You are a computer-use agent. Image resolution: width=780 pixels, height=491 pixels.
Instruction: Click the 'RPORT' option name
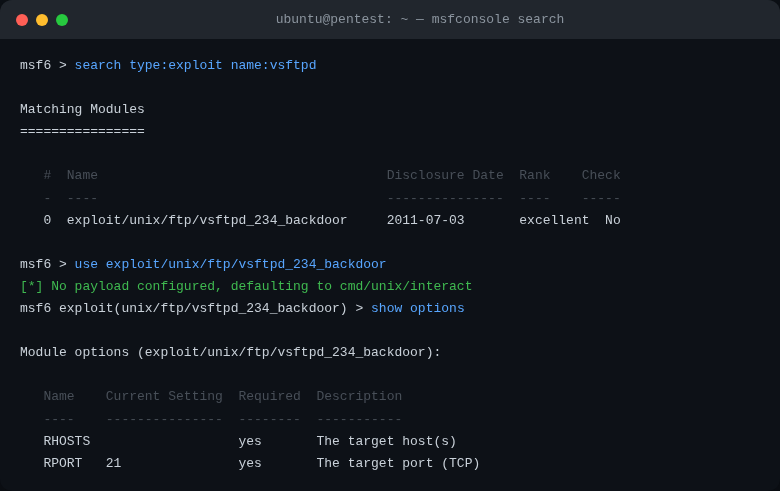[63, 463]
